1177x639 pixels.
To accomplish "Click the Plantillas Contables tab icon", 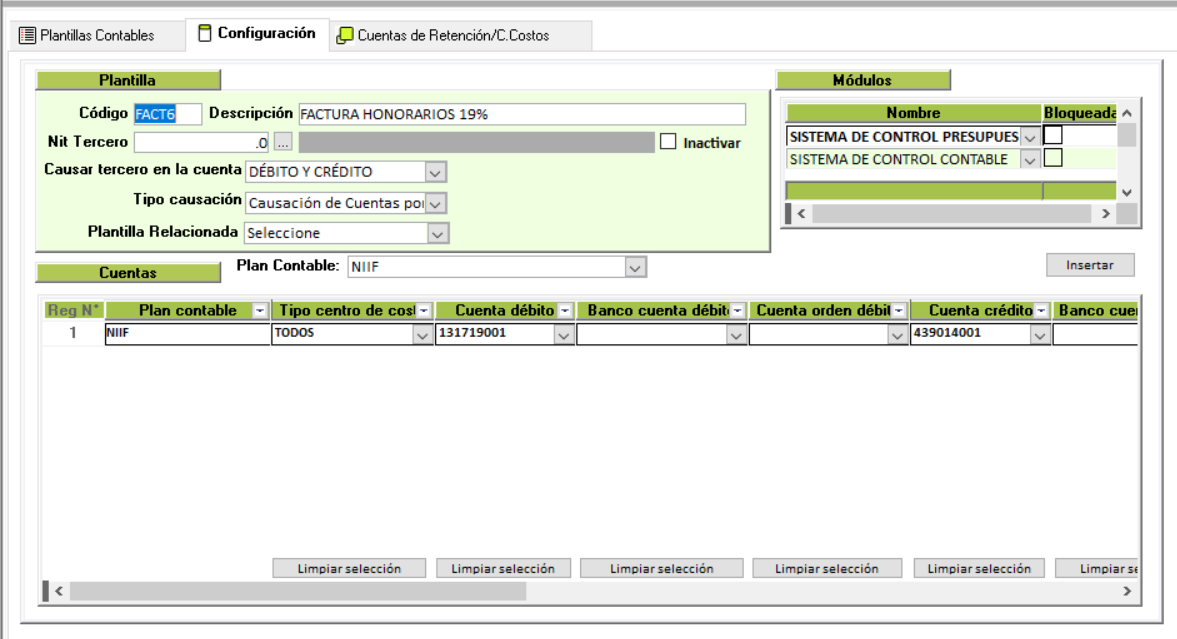I will point(27,35).
